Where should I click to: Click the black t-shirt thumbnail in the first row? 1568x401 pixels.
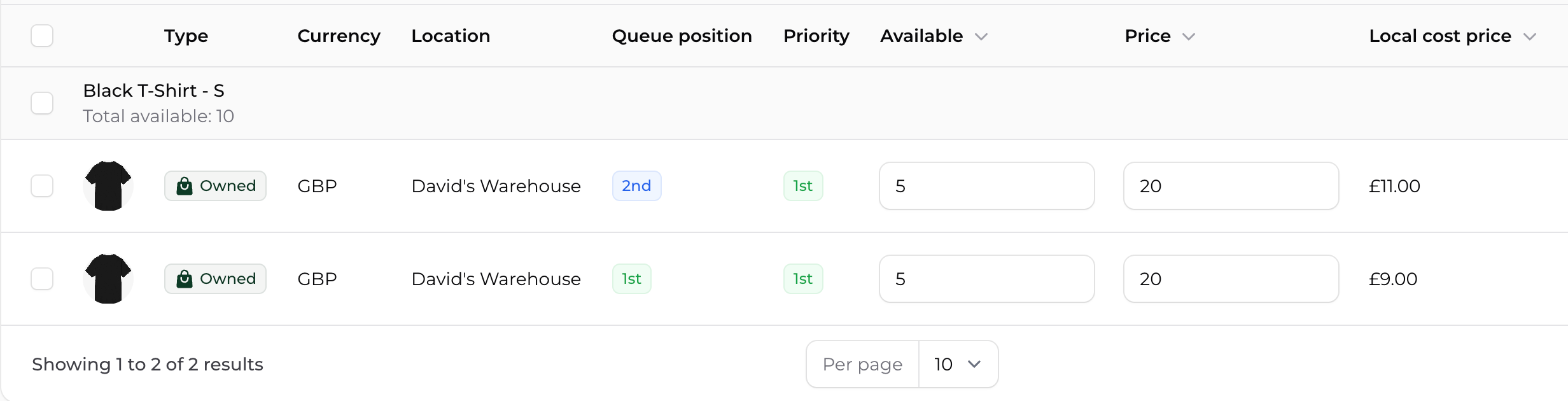click(x=108, y=186)
